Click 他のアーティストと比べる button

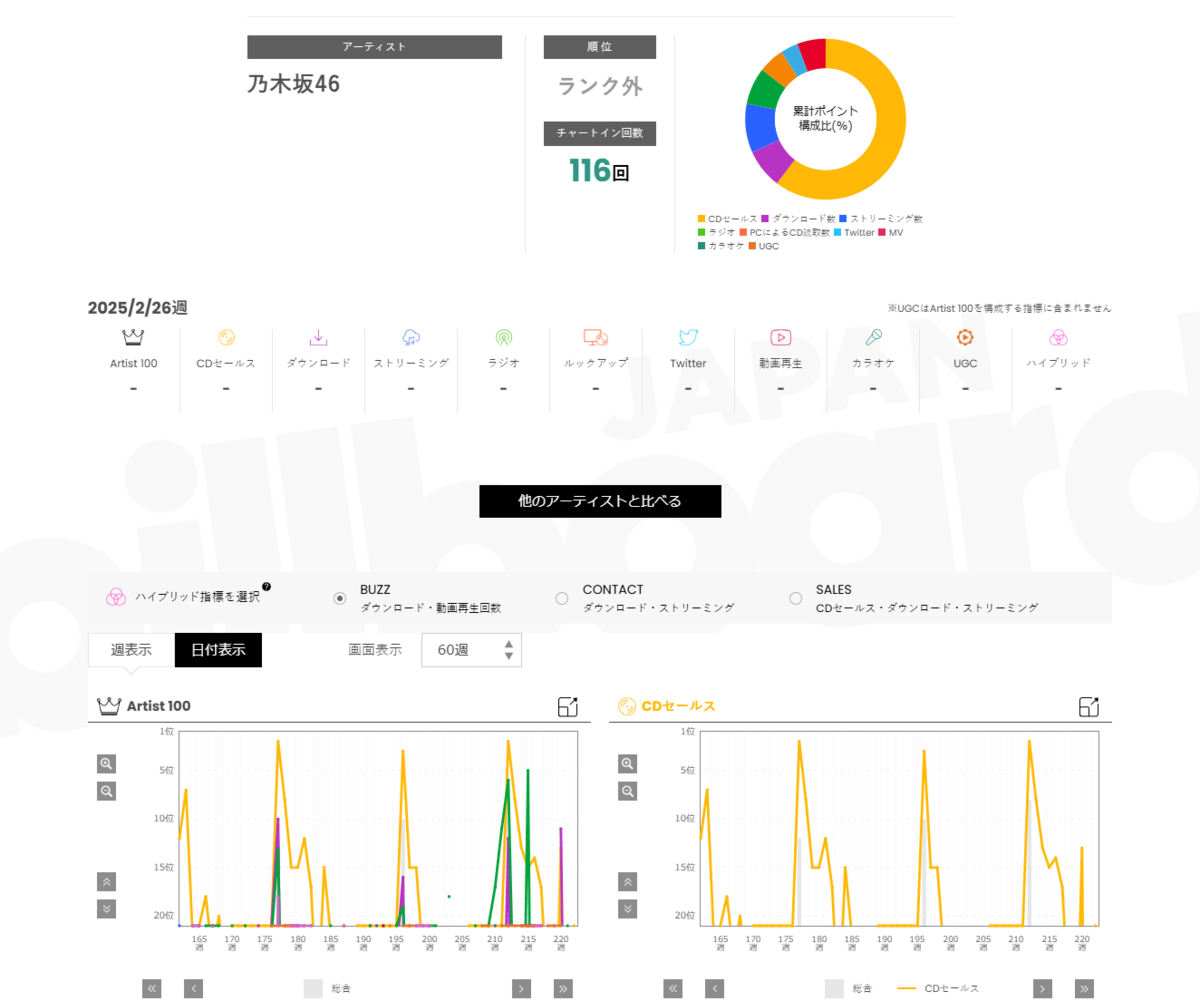600,501
